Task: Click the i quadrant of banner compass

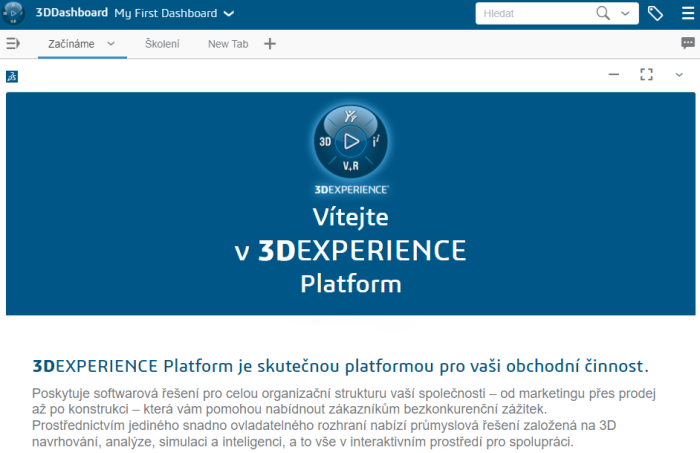Action: click(376, 141)
